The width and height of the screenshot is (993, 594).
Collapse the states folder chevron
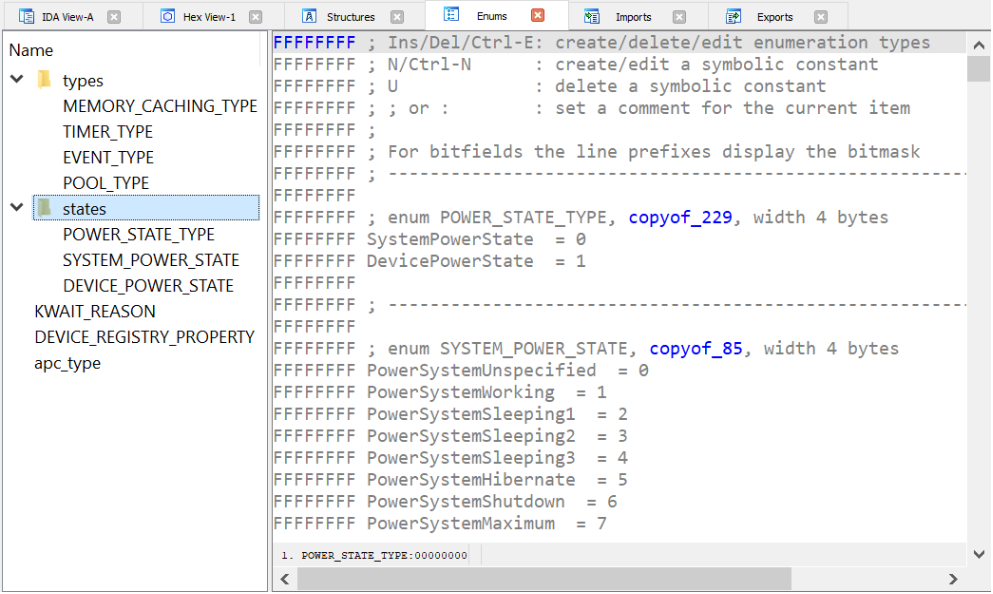(x=17, y=207)
